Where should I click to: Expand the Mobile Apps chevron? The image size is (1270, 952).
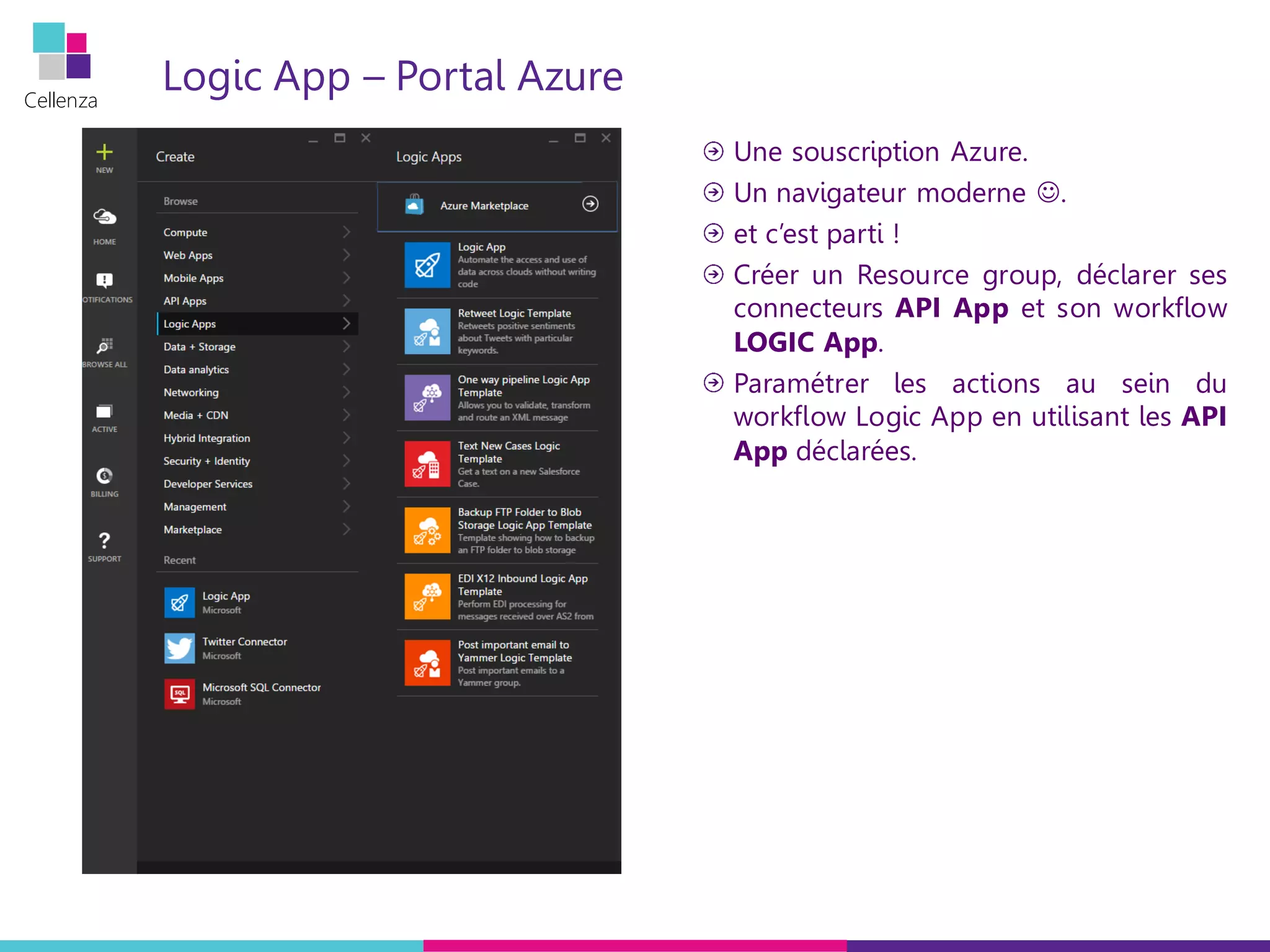pos(347,278)
